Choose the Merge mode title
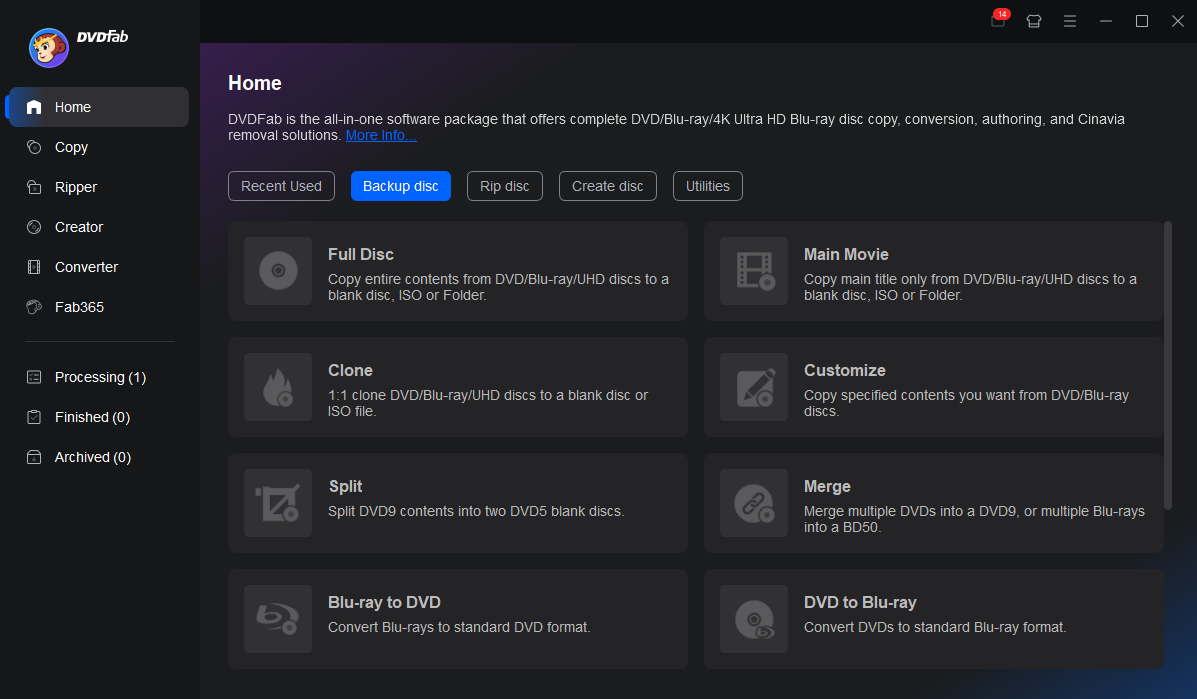Image resolution: width=1197 pixels, height=699 pixels. (x=827, y=486)
